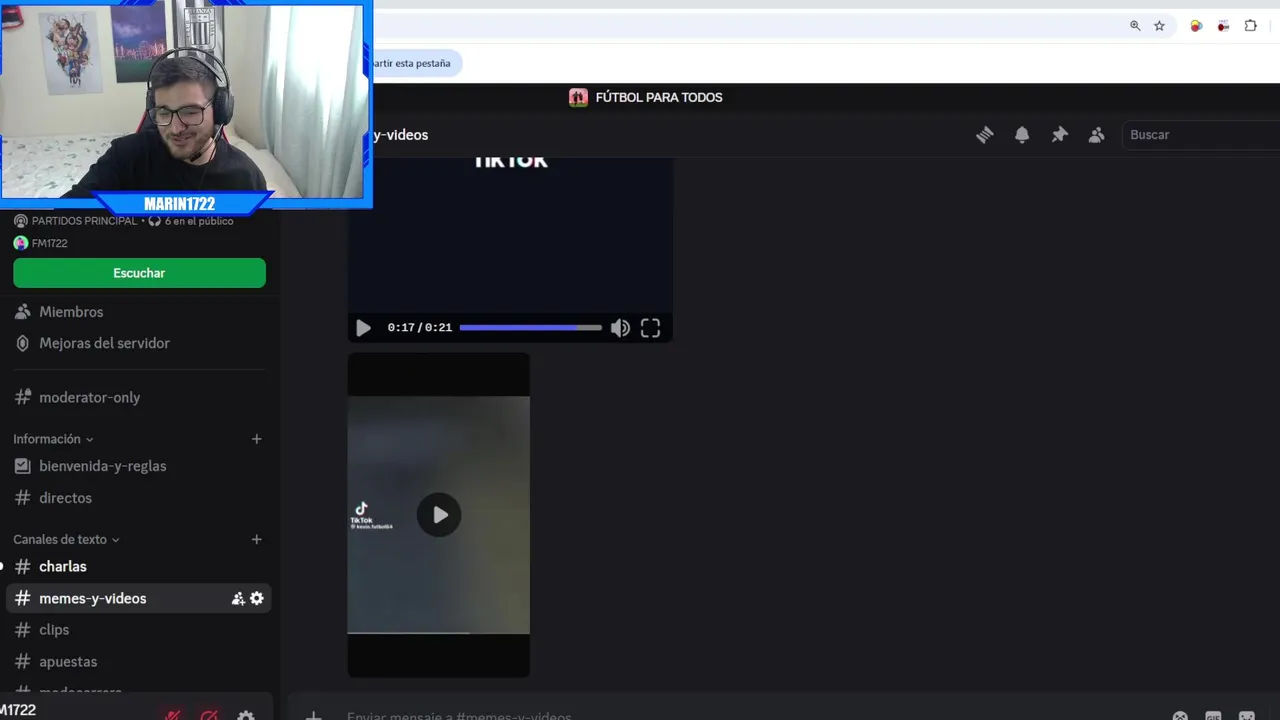
Task: Click invite icon on memes-y-videos
Action: click(x=238, y=598)
